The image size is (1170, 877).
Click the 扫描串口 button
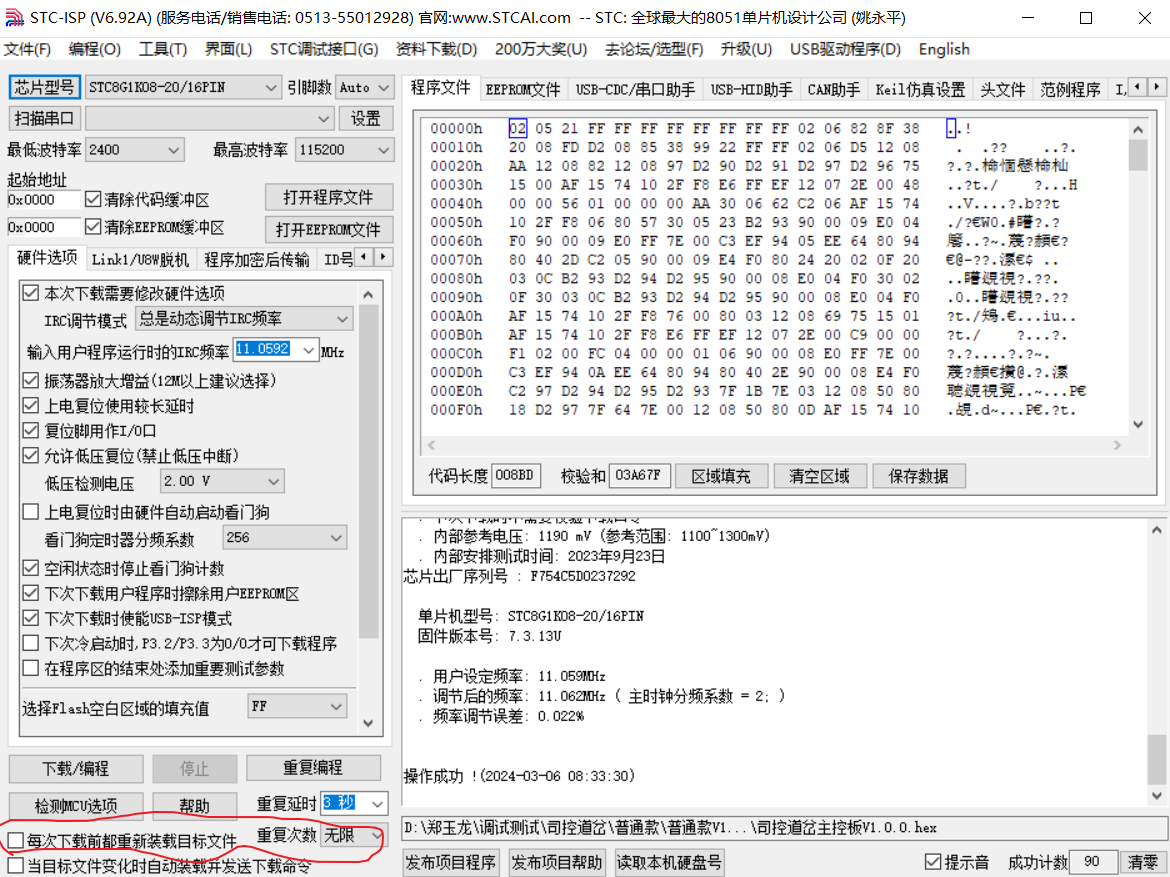tap(44, 118)
